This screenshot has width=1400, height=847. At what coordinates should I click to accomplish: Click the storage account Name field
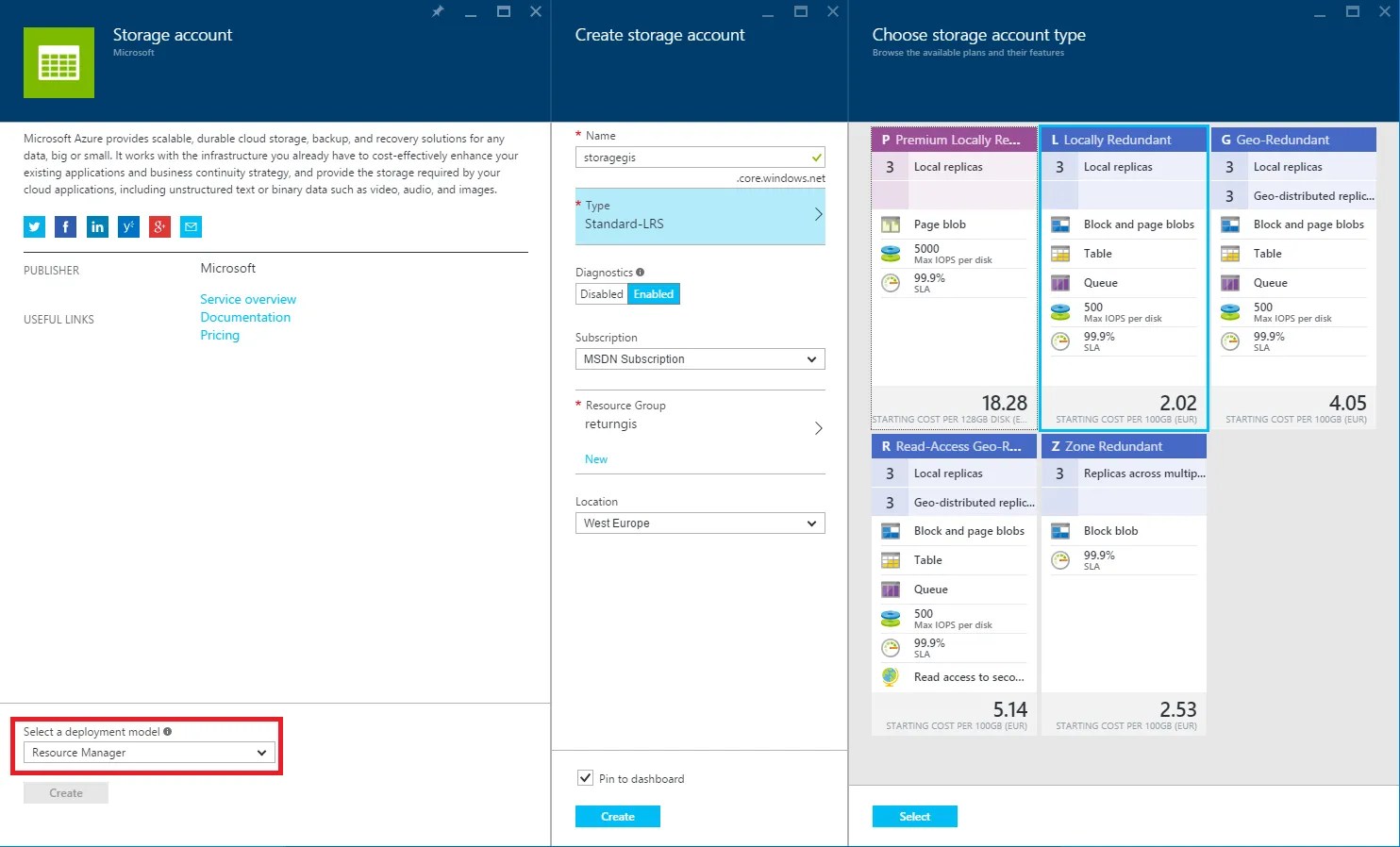point(700,158)
